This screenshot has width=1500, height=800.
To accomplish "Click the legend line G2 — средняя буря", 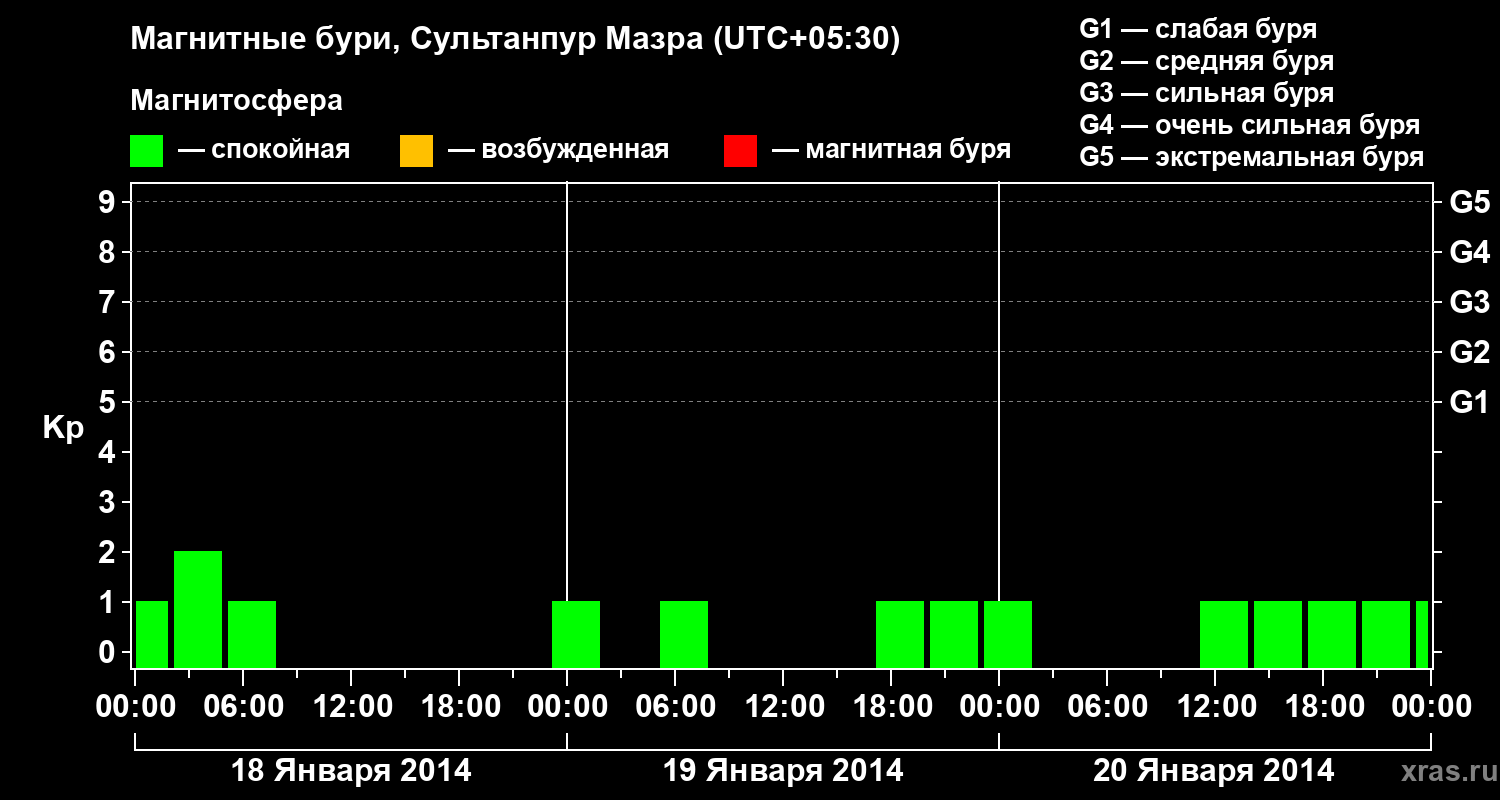I will (x=1207, y=61).
